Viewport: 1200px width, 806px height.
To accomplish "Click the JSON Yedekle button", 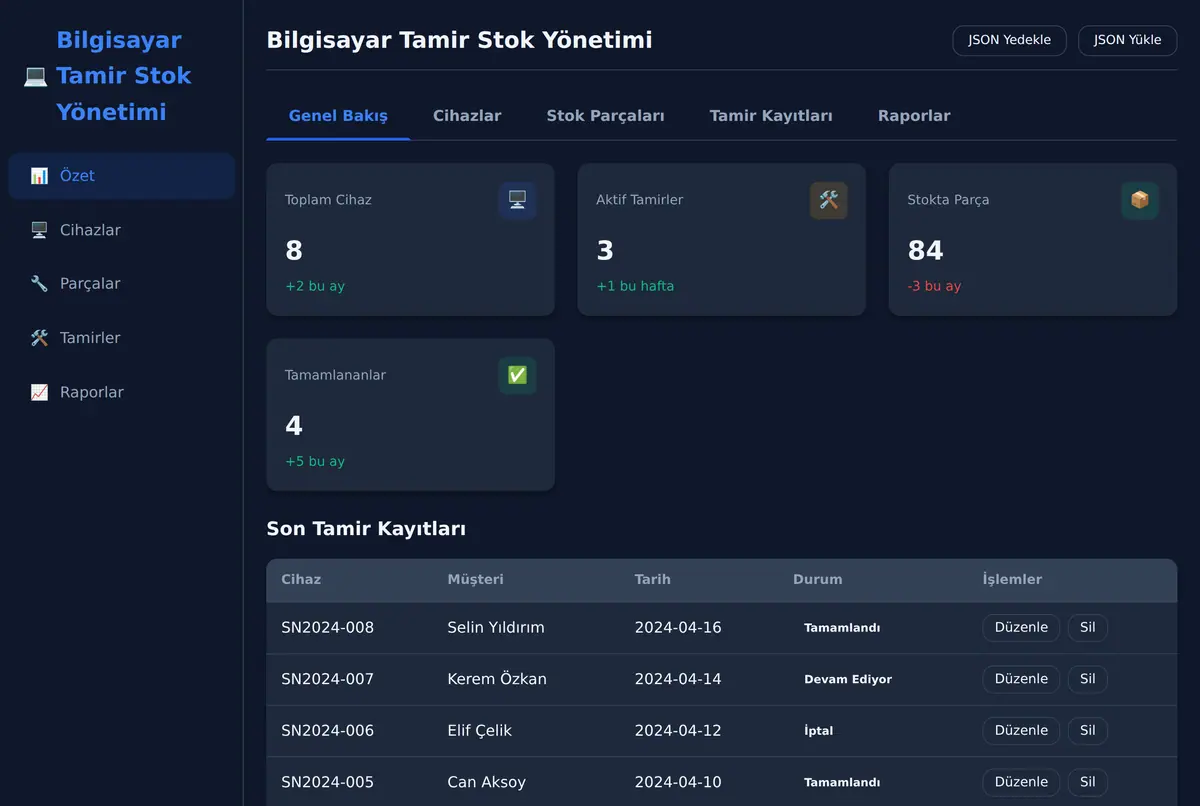I will tap(1009, 40).
